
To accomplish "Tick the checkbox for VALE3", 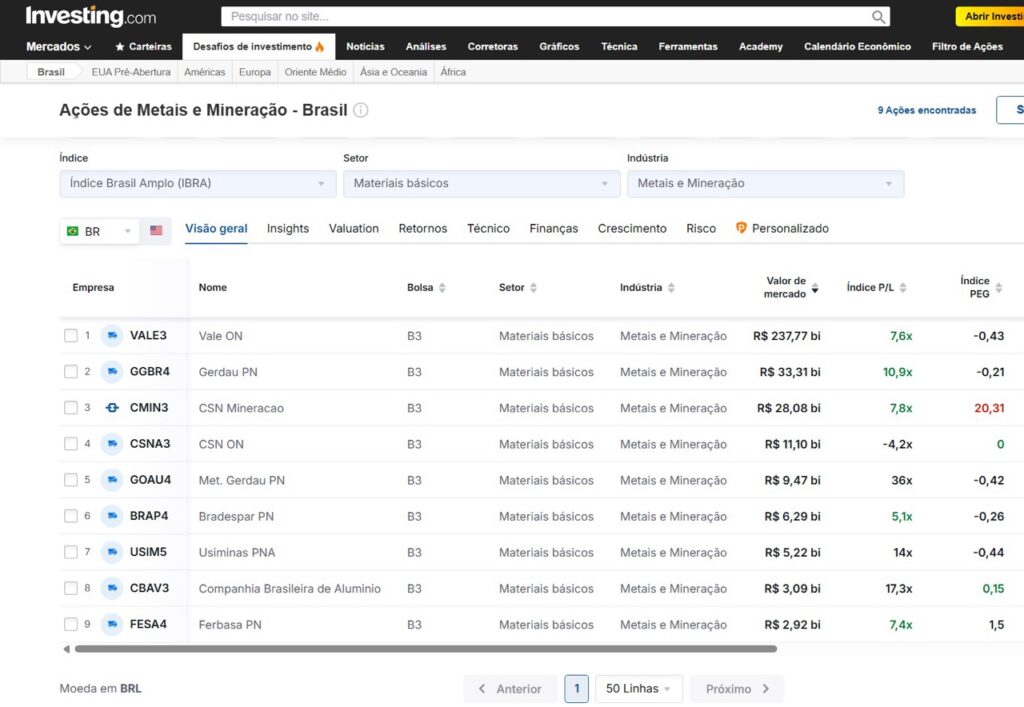I will click(x=71, y=336).
